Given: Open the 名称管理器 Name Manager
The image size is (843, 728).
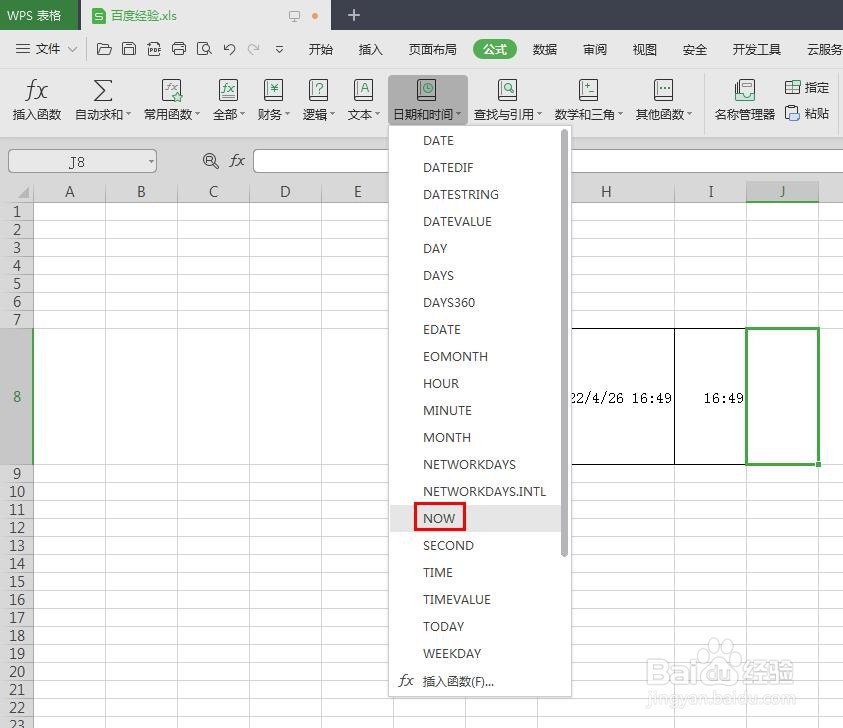Looking at the screenshot, I should (x=745, y=99).
